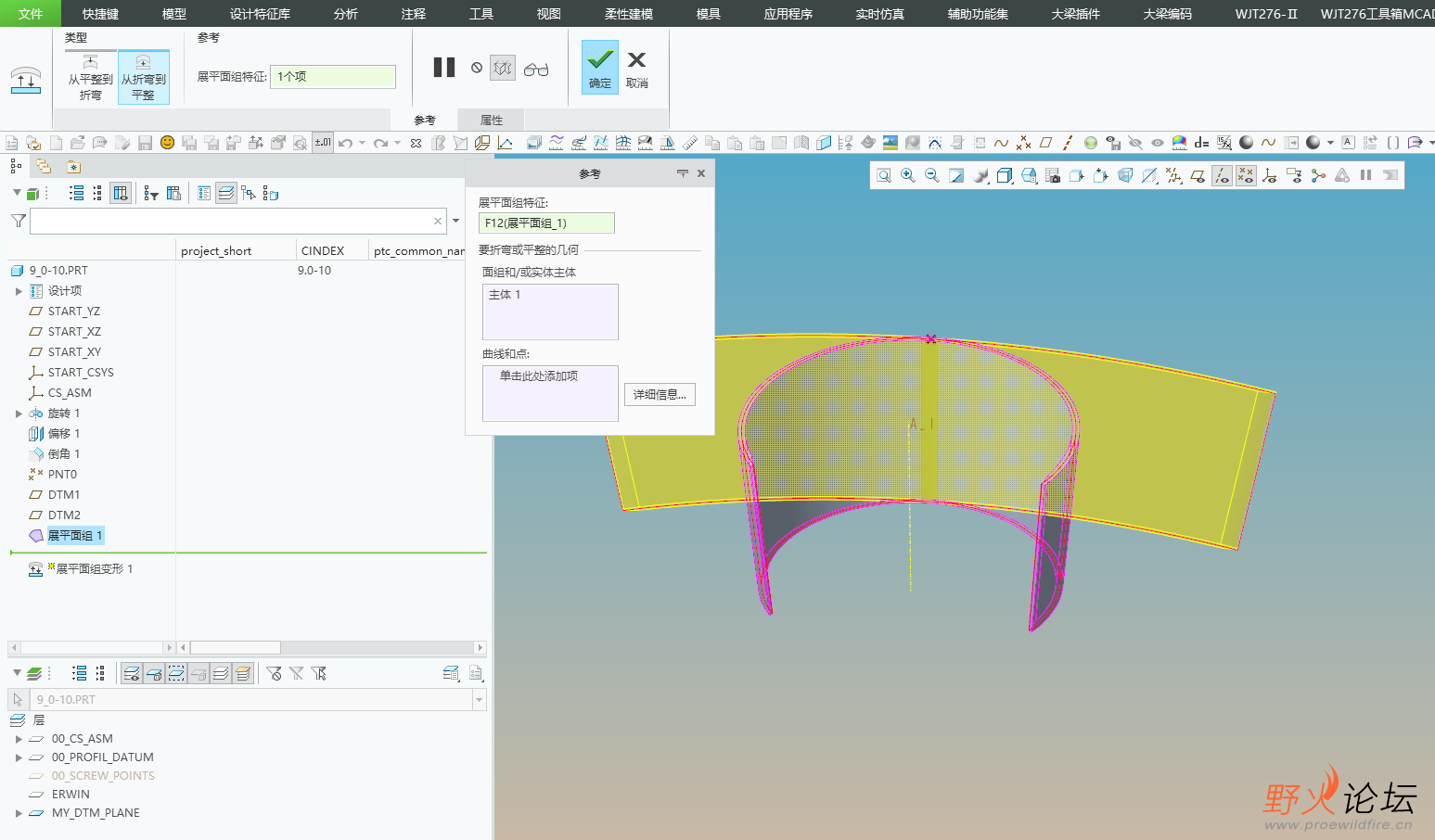The width and height of the screenshot is (1435, 840).
Task: Click the green sphere toolbar icon
Action: point(1091,143)
